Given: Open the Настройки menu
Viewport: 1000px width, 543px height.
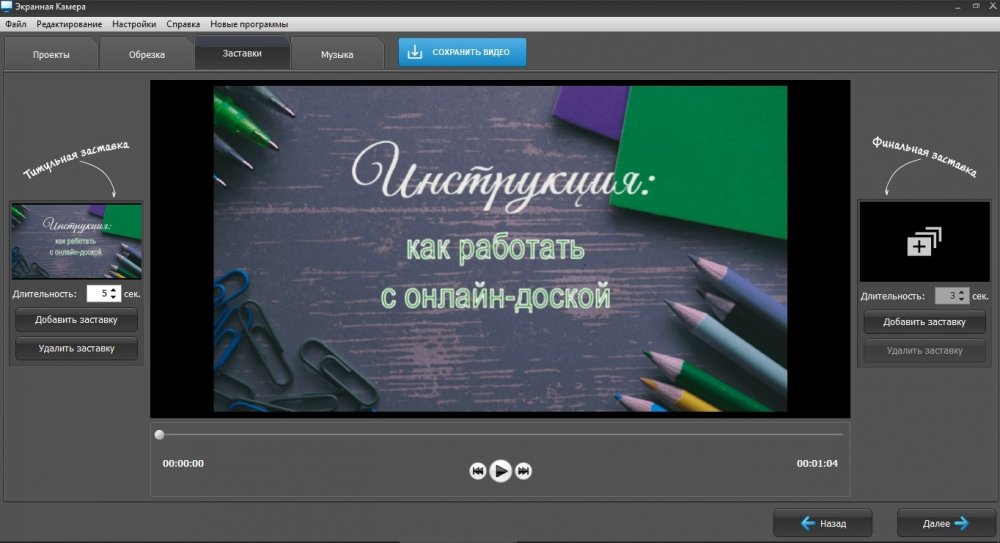Looking at the screenshot, I should point(133,23).
